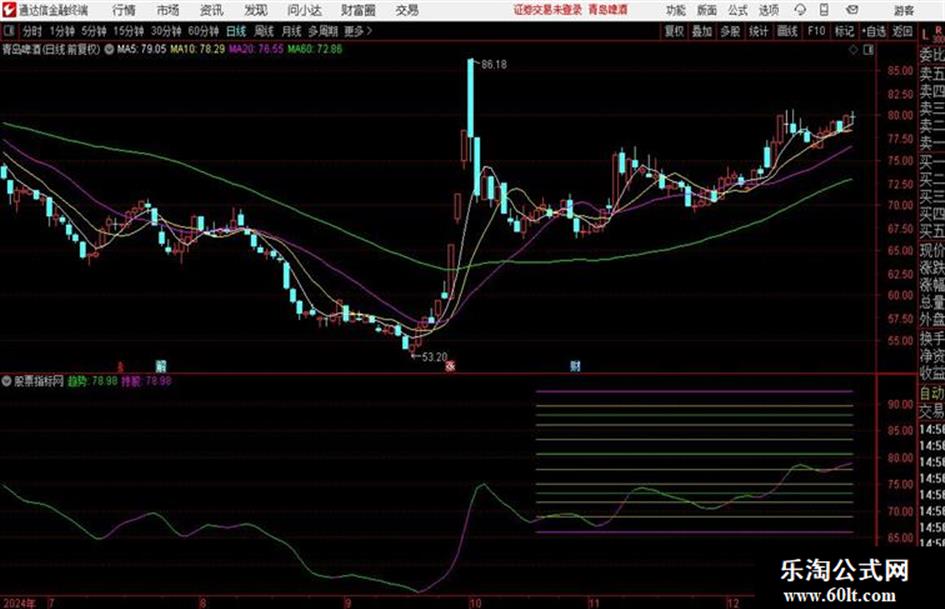Click the diamond icon above the price axis
Image resolution: width=945 pixels, height=609 pixels.
pyautogui.click(x=853, y=50)
